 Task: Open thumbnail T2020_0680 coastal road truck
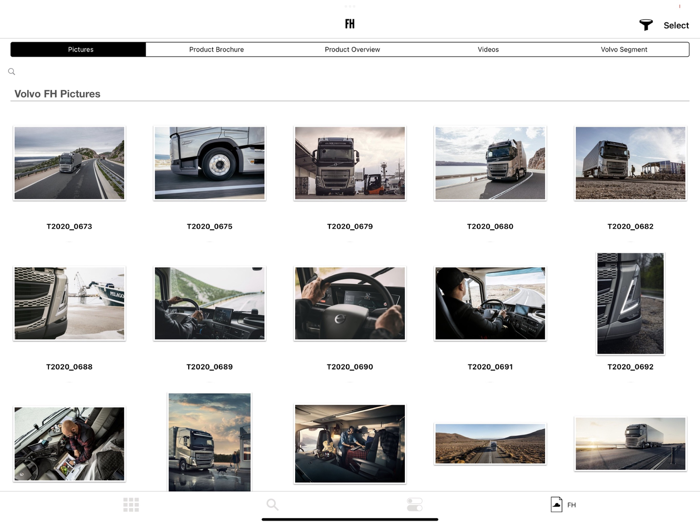pos(490,163)
